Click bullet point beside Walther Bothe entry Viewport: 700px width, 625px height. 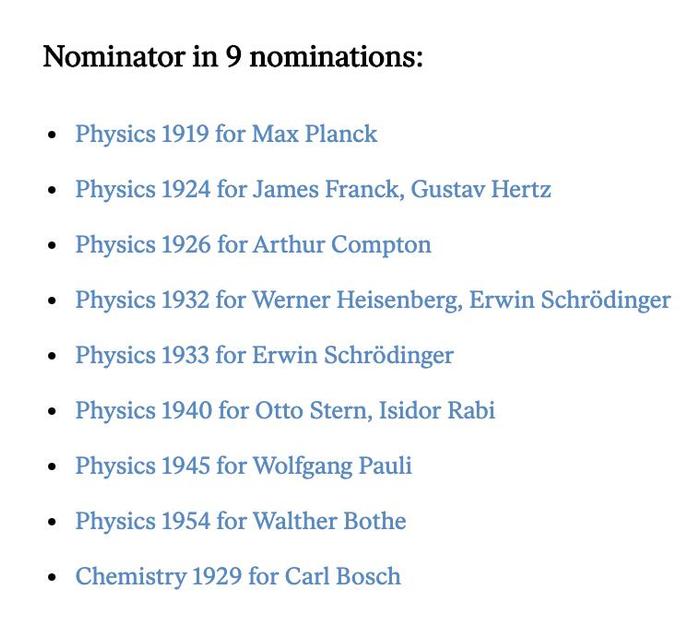(x=52, y=522)
